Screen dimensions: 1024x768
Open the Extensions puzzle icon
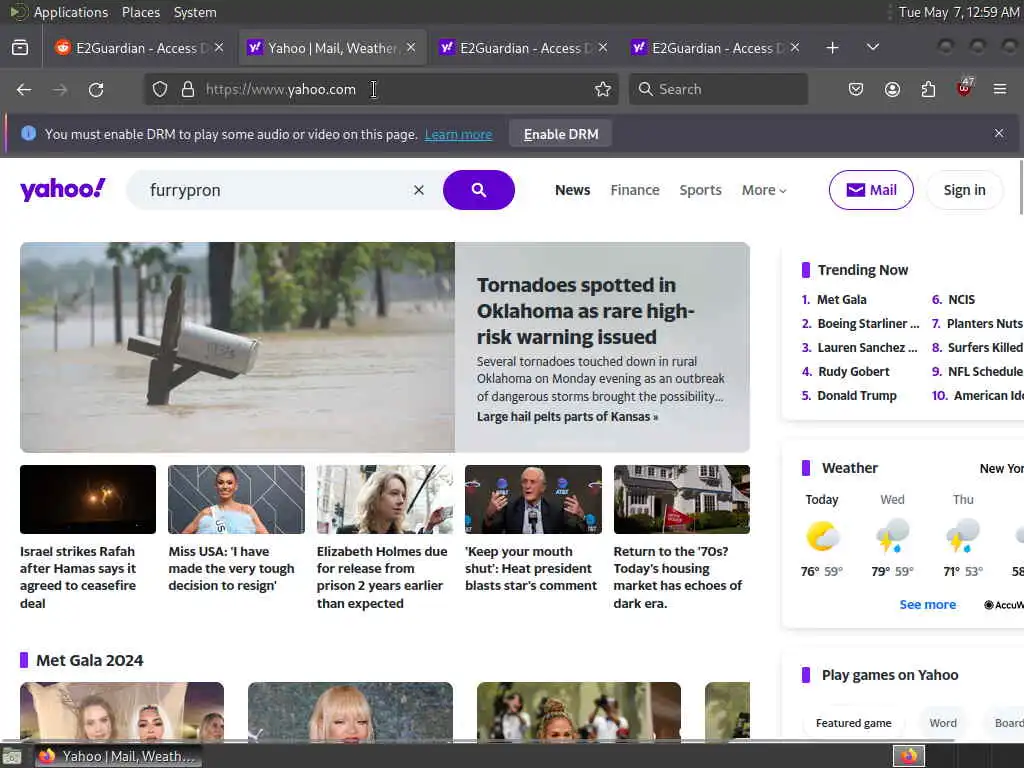pos(928,89)
